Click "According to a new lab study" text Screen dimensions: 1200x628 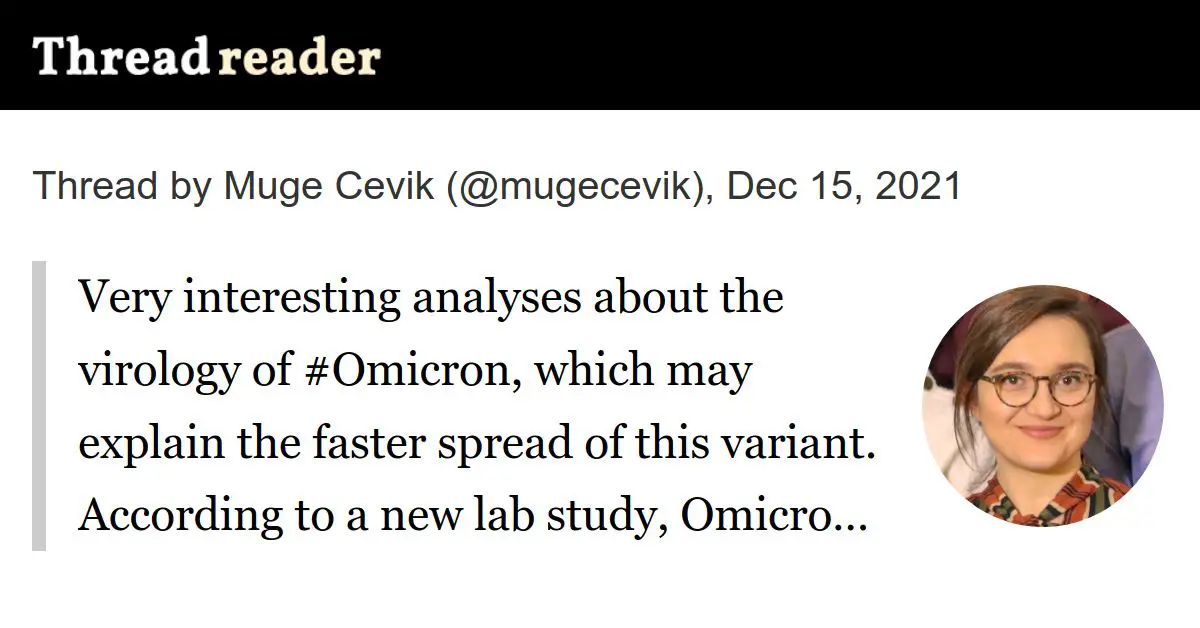[375, 517]
